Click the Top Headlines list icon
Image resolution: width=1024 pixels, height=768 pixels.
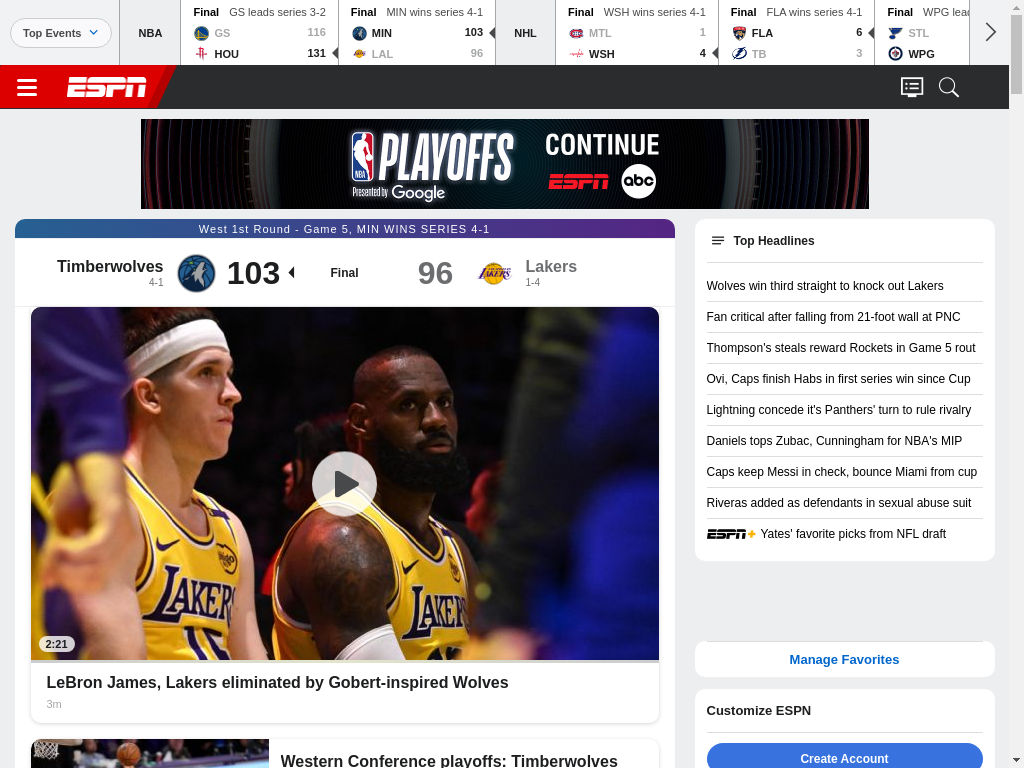click(x=718, y=241)
